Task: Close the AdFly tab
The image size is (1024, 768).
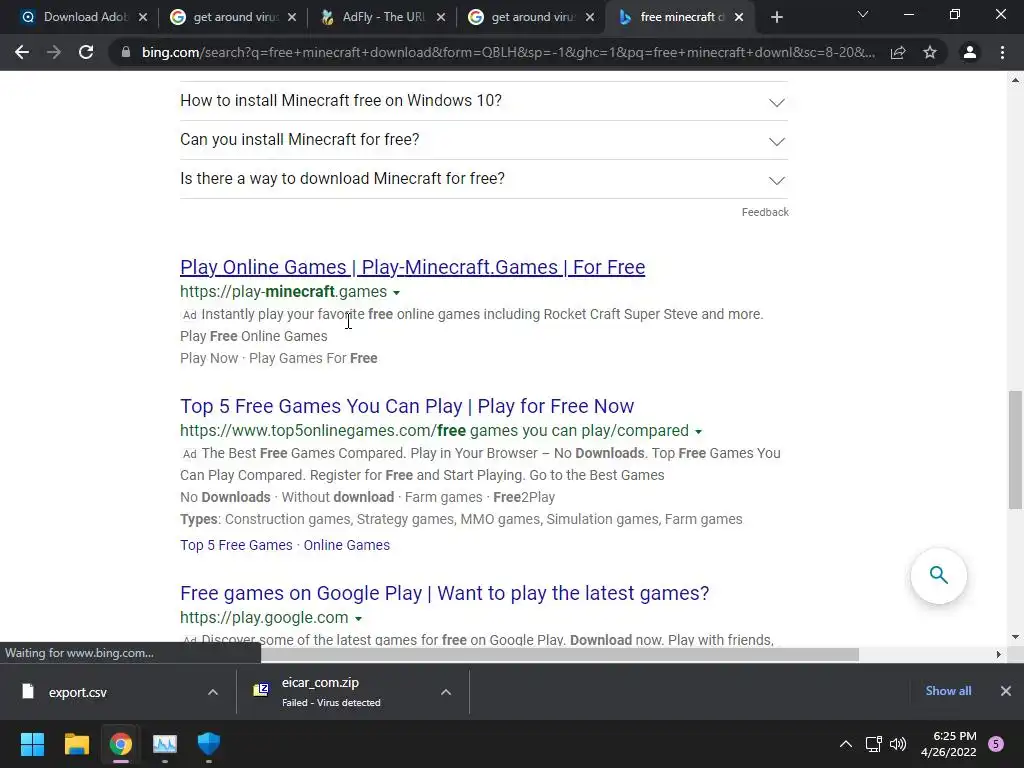Action: point(441,18)
